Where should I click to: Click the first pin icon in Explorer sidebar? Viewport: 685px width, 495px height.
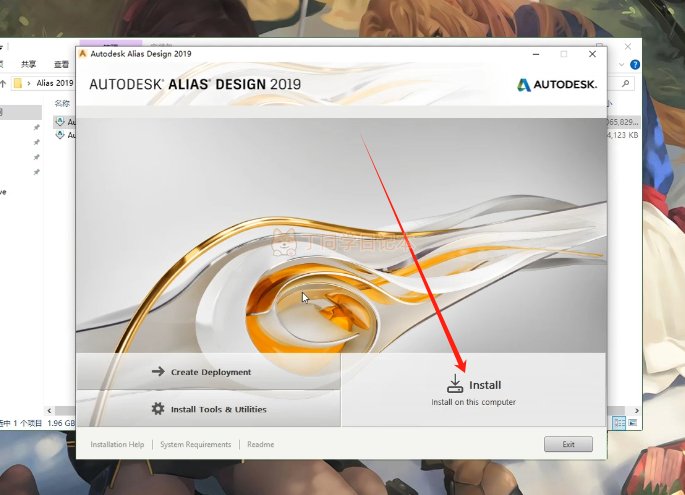(x=37, y=127)
